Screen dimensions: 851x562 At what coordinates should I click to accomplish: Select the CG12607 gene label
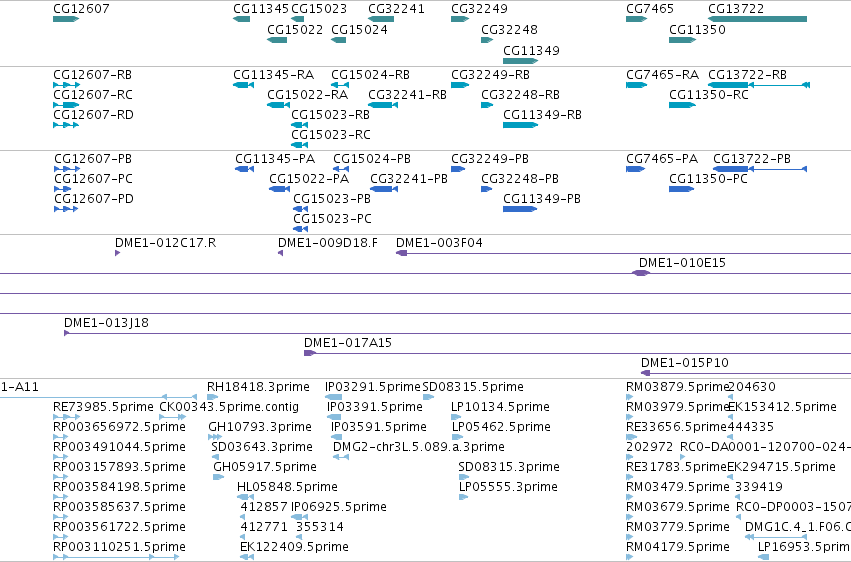[x=81, y=9]
